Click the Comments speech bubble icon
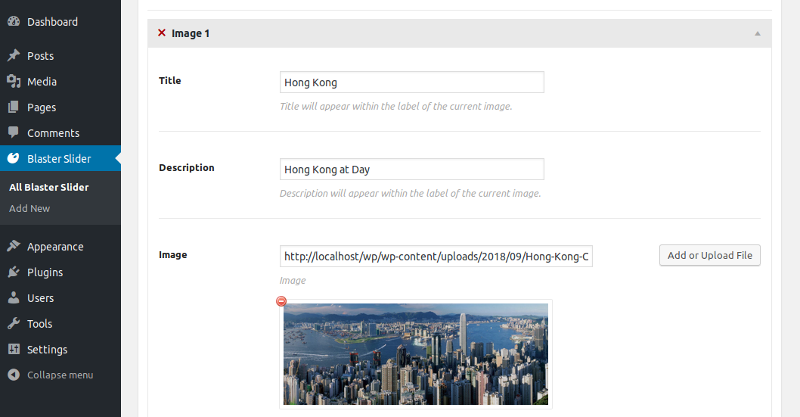Image resolution: width=800 pixels, height=417 pixels. (14, 133)
